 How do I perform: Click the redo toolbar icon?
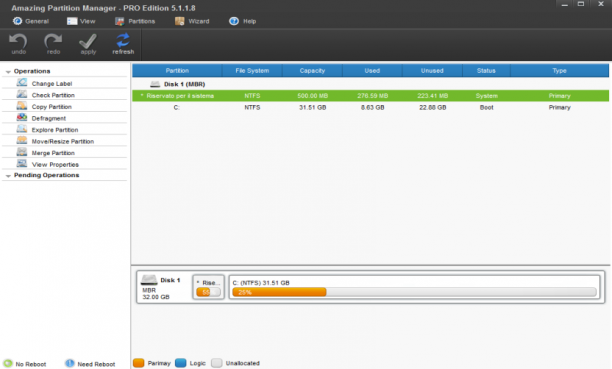53,41
